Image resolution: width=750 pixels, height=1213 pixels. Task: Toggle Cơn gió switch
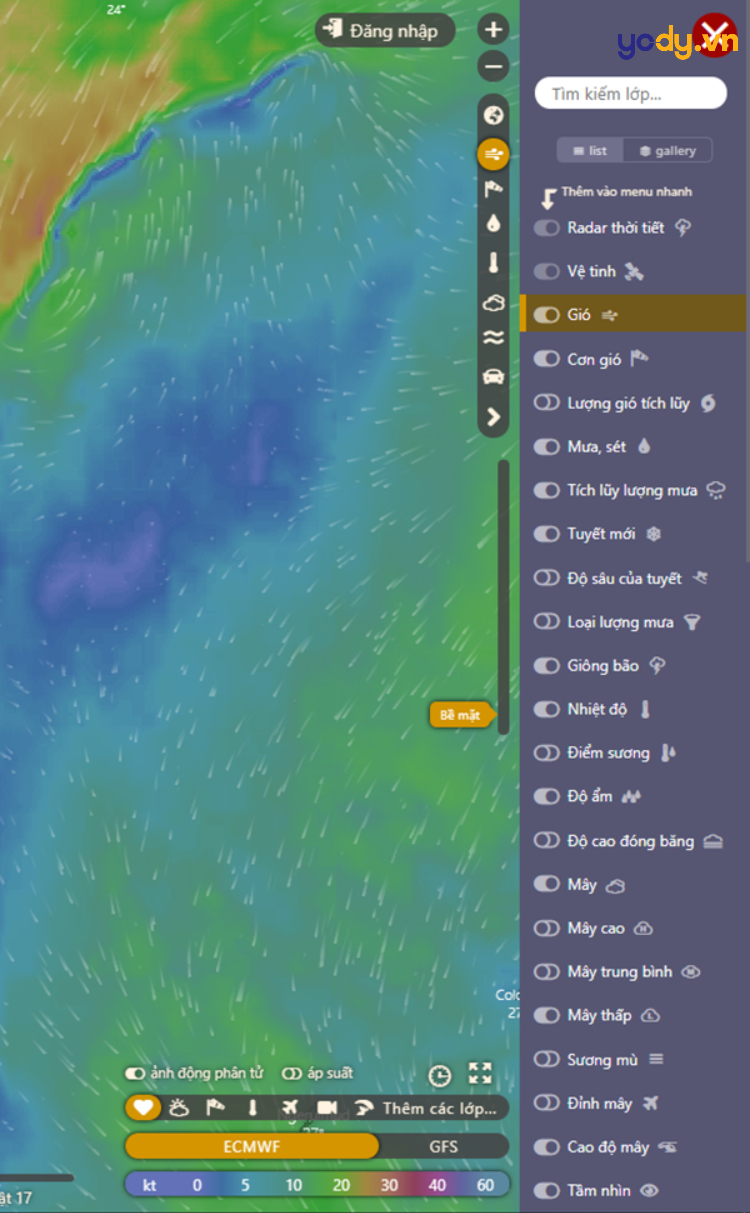tap(546, 359)
